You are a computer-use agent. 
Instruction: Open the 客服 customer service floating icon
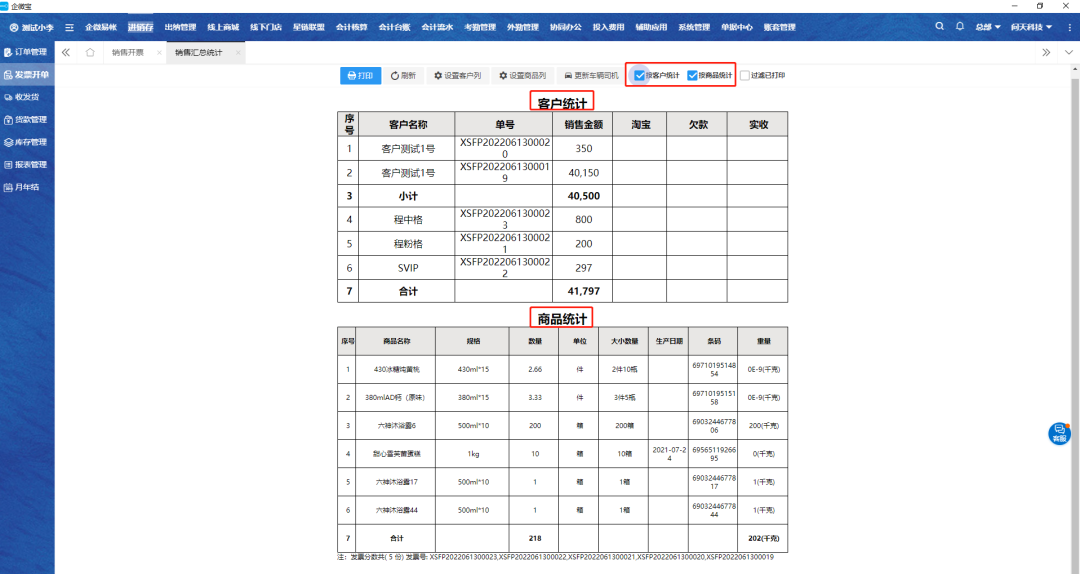(x=1059, y=433)
